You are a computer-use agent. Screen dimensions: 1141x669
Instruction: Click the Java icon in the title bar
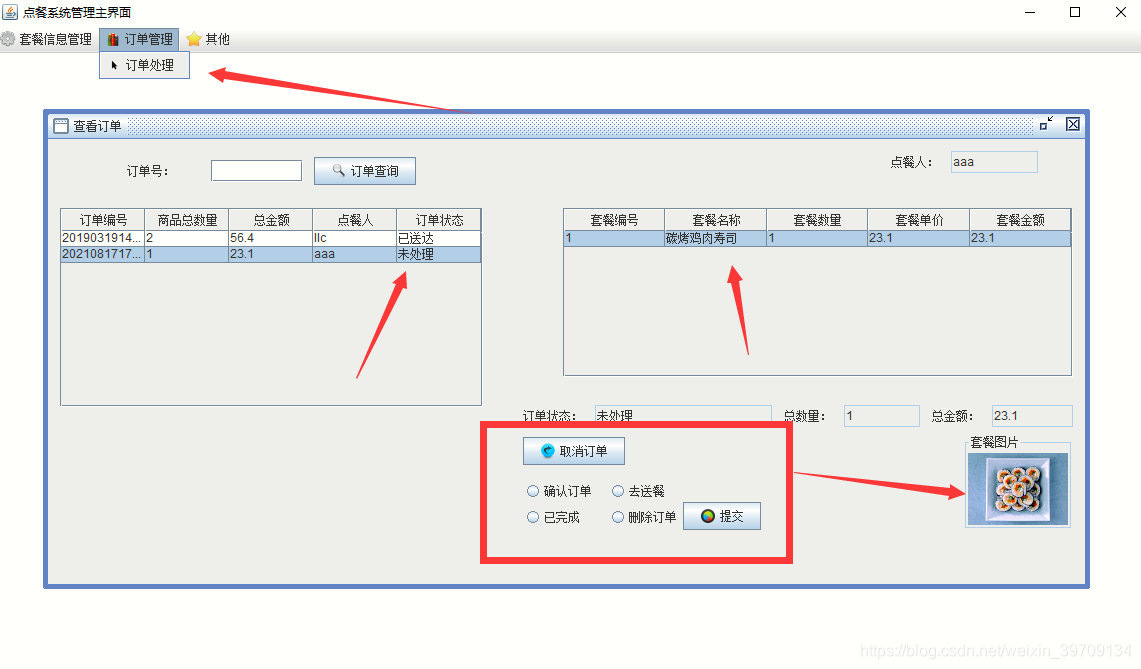point(10,12)
